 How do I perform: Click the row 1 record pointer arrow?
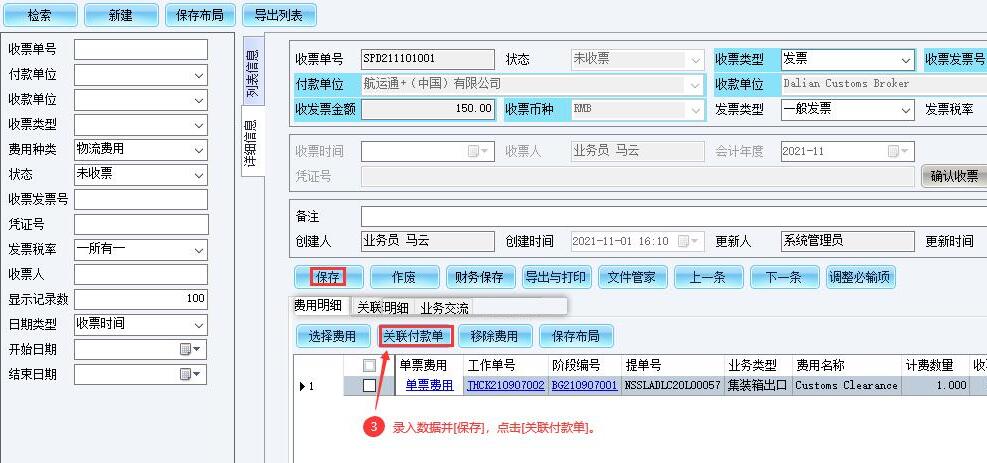303,385
